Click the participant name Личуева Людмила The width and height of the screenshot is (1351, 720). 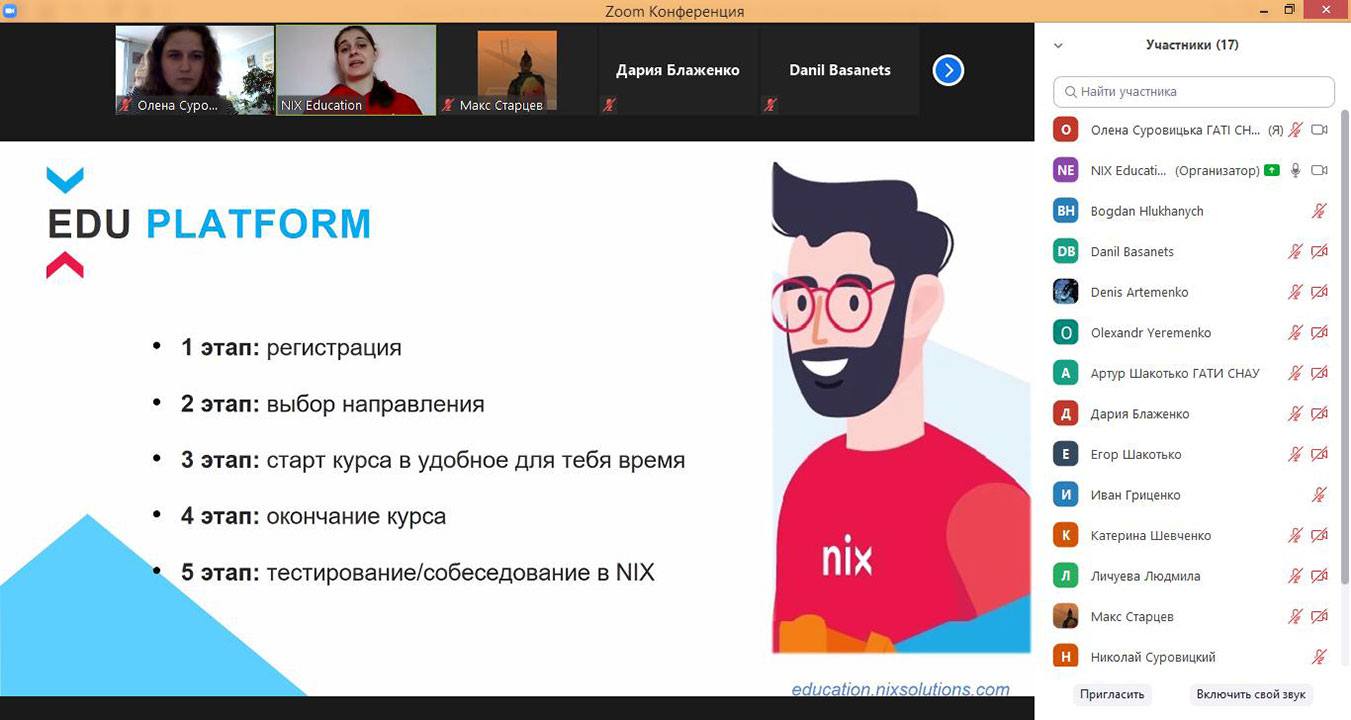click(1146, 576)
